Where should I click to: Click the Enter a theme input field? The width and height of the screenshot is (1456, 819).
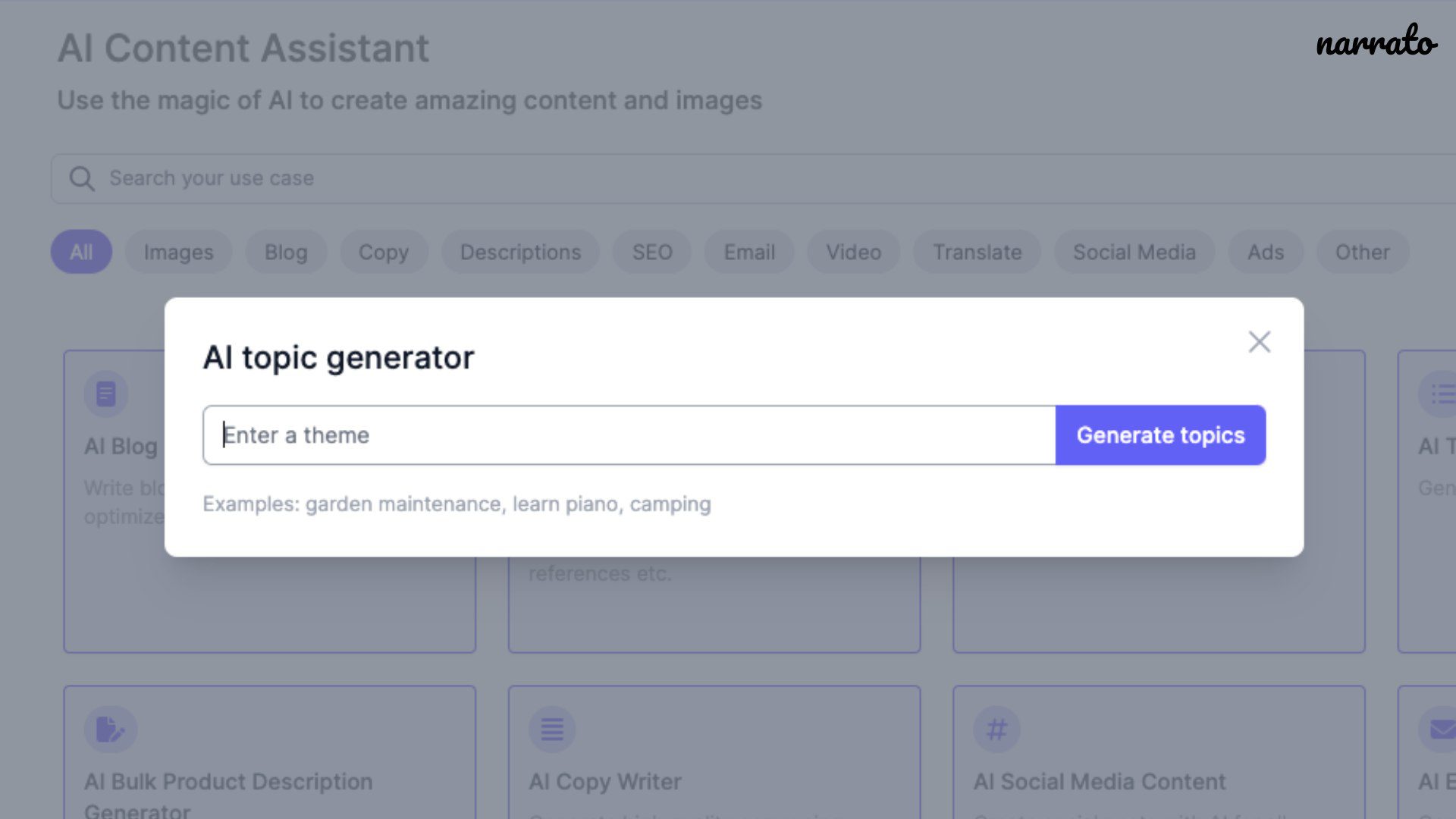(629, 435)
